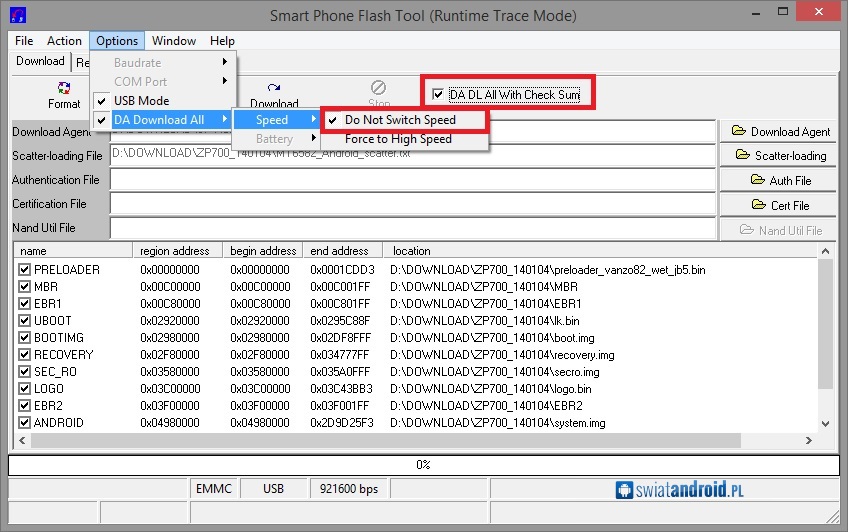Click the Format toolbar icon

pos(64,95)
